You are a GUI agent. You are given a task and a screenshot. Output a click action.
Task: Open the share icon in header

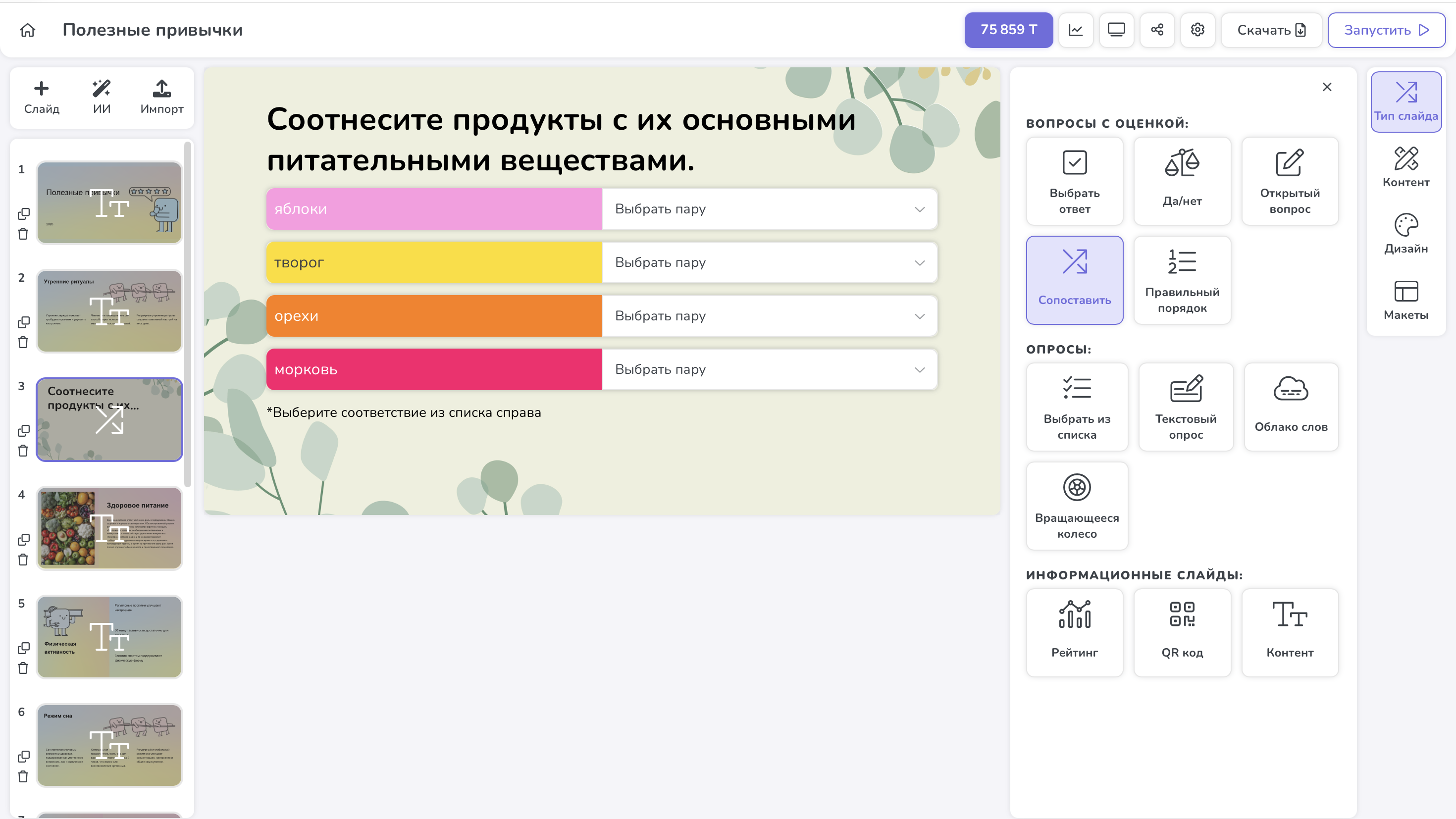(x=1157, y=30)
